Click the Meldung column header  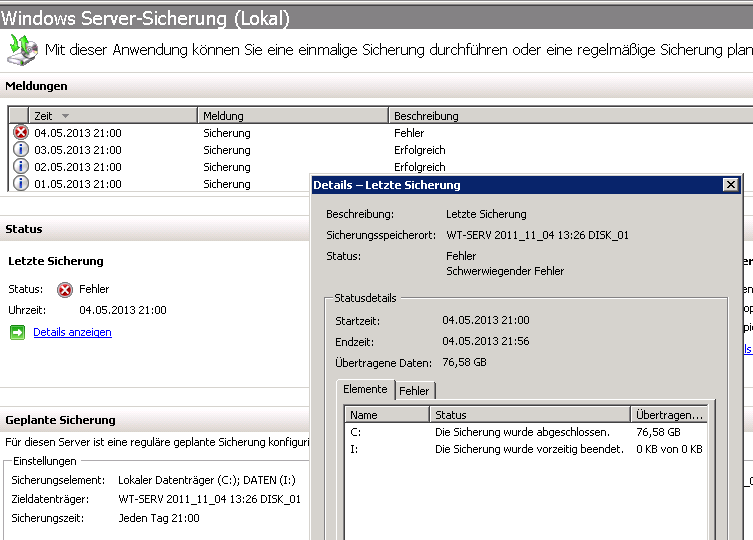click(293, 116)
